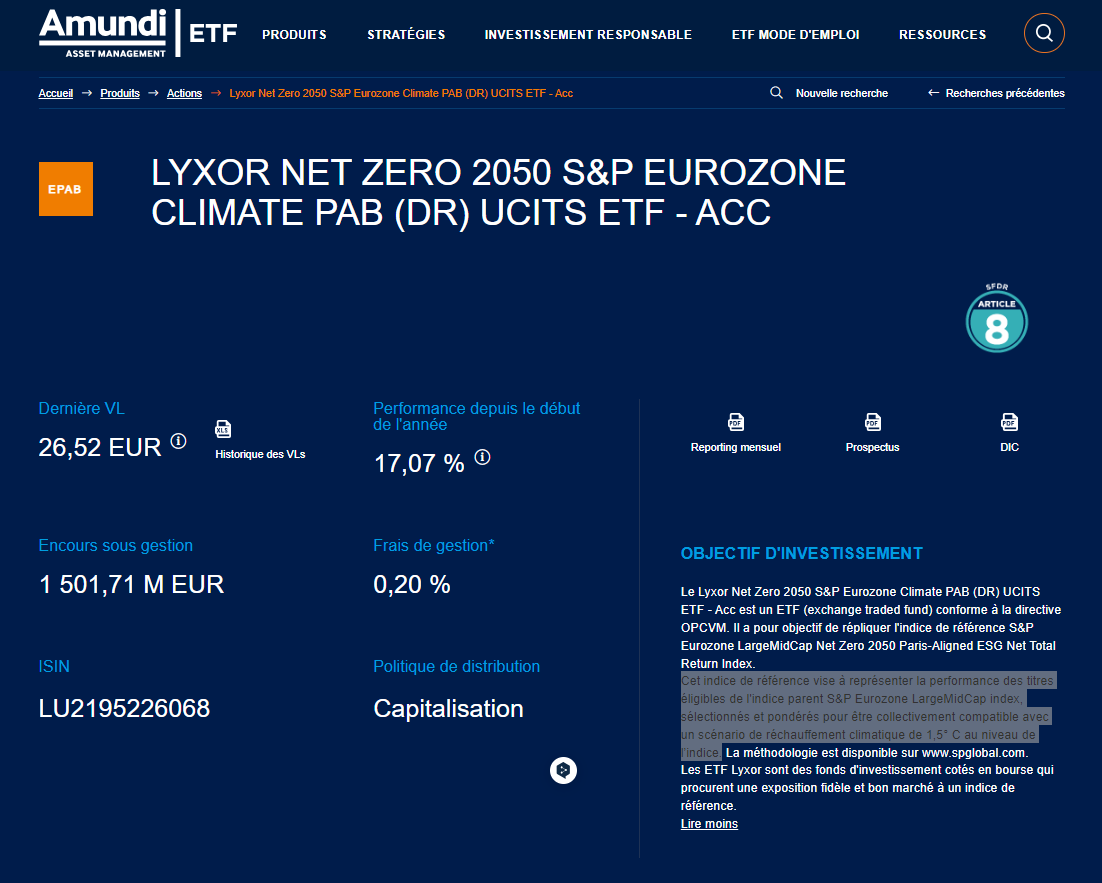Open the PRODUITS navigation menu
The image size is (1102, 883).
294,34
